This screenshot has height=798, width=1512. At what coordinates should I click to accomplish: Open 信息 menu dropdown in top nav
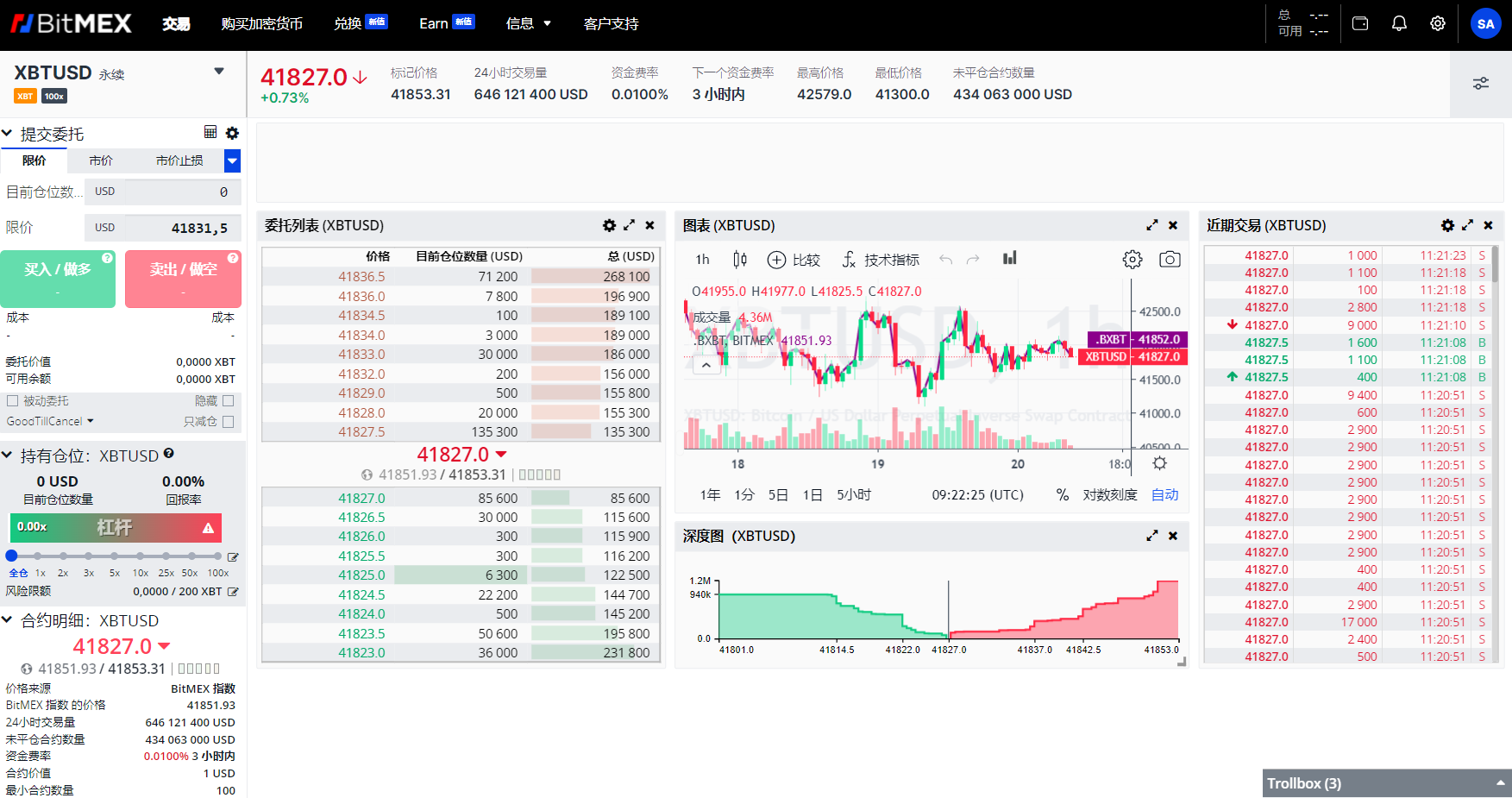coord(528,23)
